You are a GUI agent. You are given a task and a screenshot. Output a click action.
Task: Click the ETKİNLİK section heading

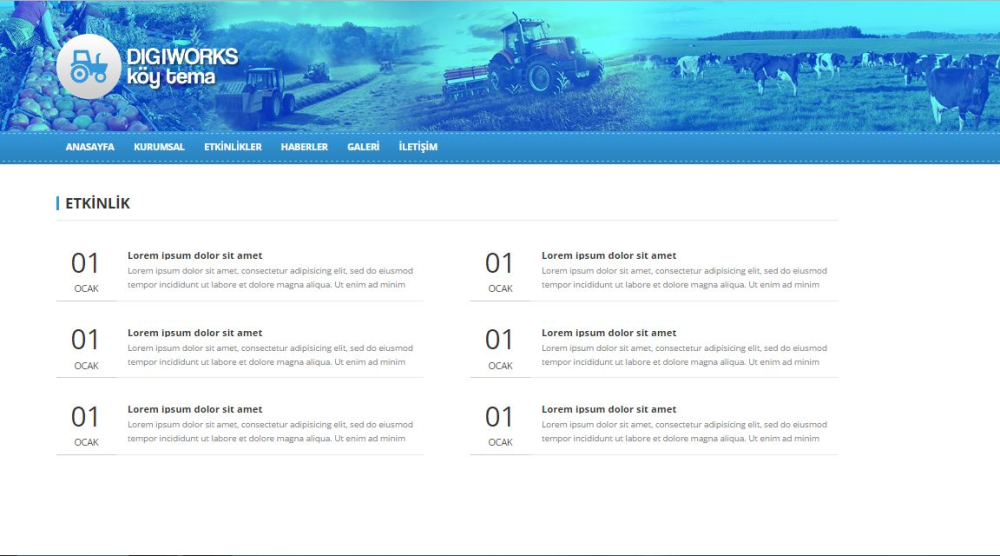tap(98, 203)
